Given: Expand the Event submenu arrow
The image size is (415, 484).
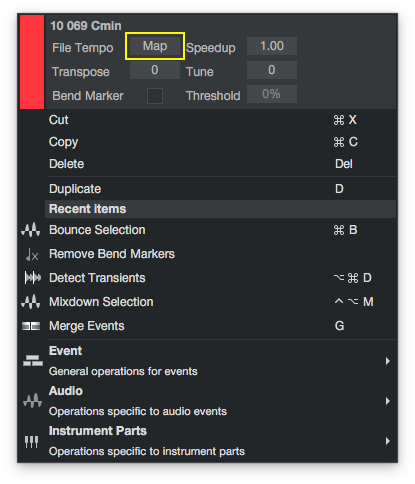Looking at the screenshot, I should point(387,361).
